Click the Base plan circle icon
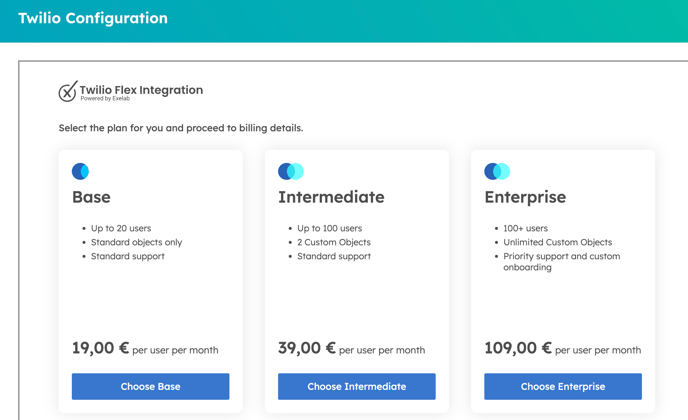688x420 pixels. click(x=80, y=171)
